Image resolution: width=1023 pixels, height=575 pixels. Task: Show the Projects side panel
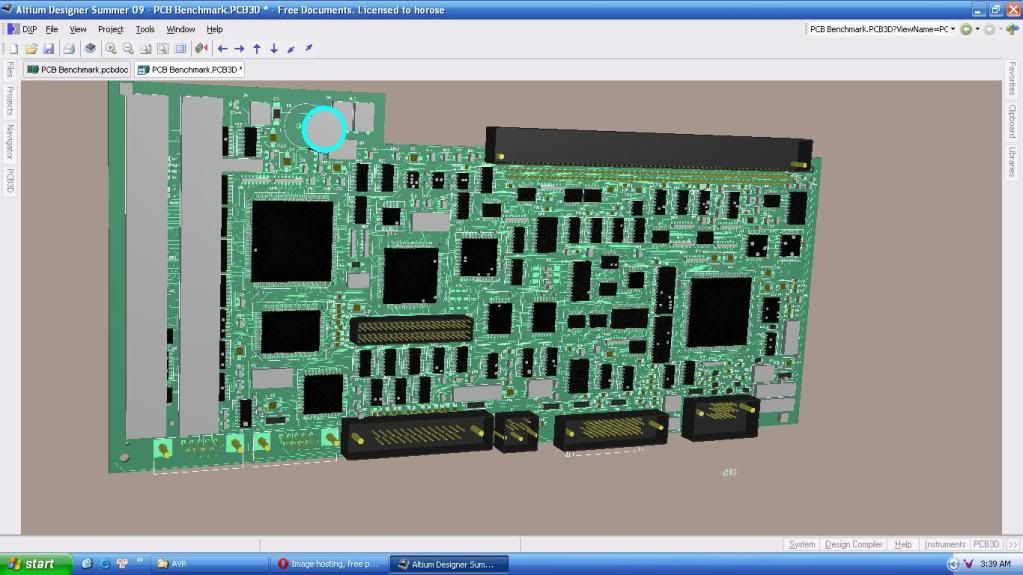click(9, 101)
